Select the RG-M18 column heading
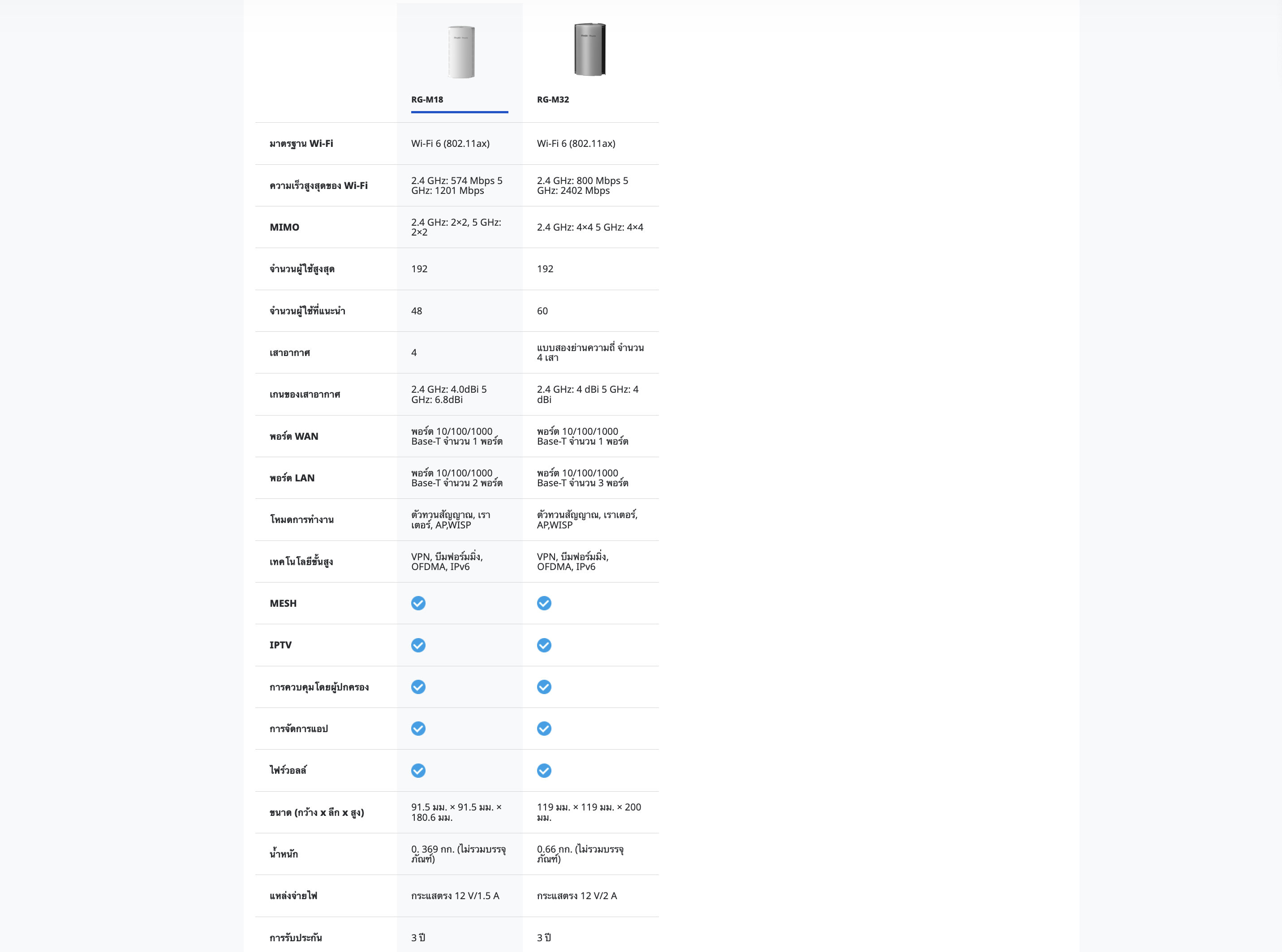 click(427, 99)
